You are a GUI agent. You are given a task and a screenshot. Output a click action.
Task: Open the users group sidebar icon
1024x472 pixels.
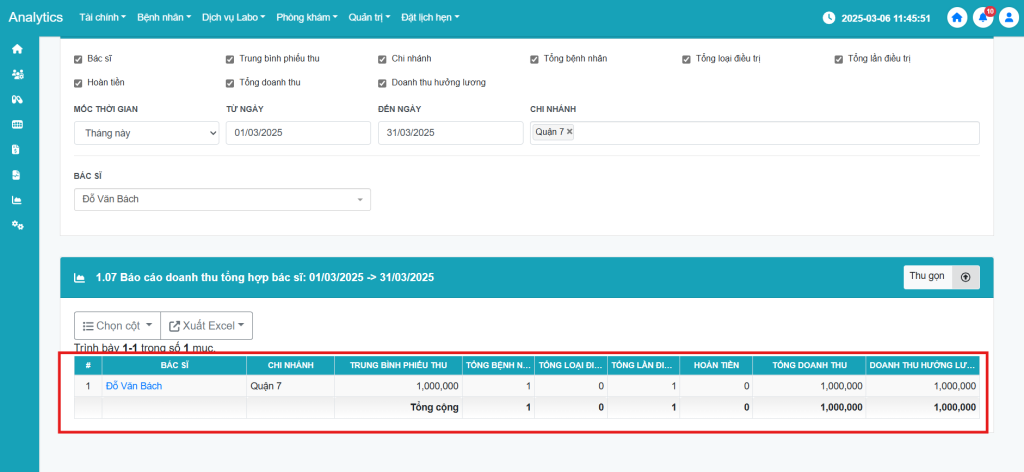17,74
